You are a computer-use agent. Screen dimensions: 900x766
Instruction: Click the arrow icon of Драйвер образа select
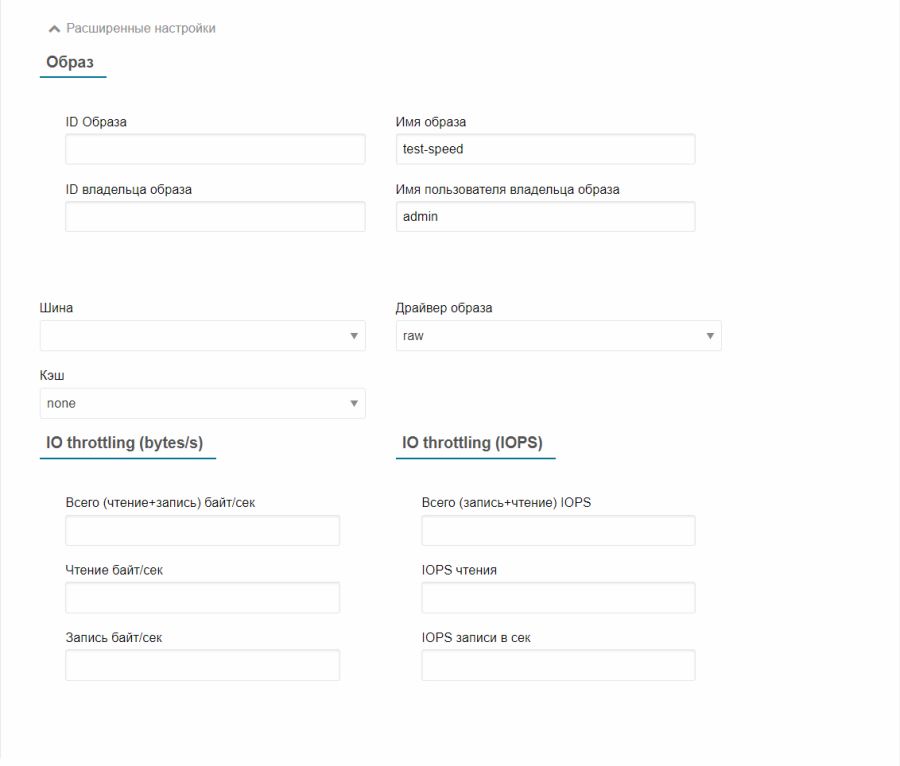710,336
